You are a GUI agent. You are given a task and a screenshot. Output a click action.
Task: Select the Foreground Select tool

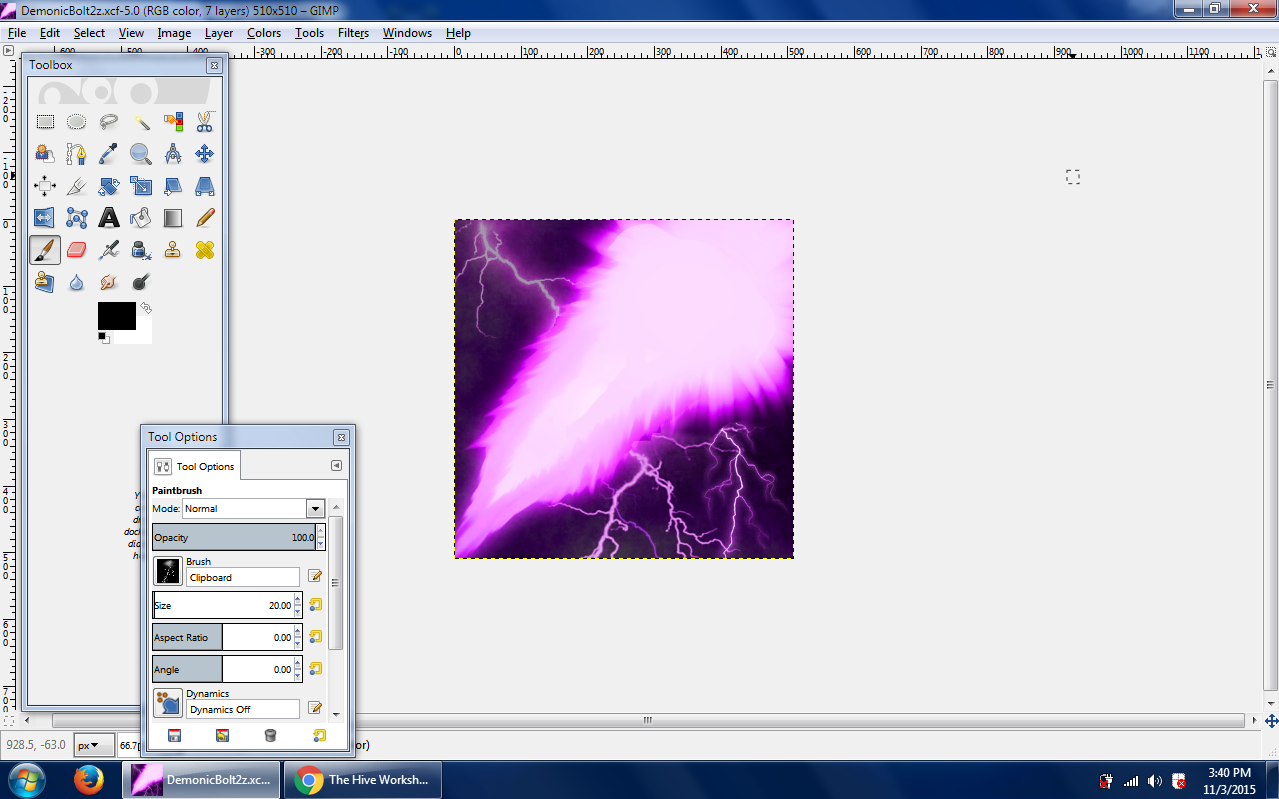click(x=45, y=154)
